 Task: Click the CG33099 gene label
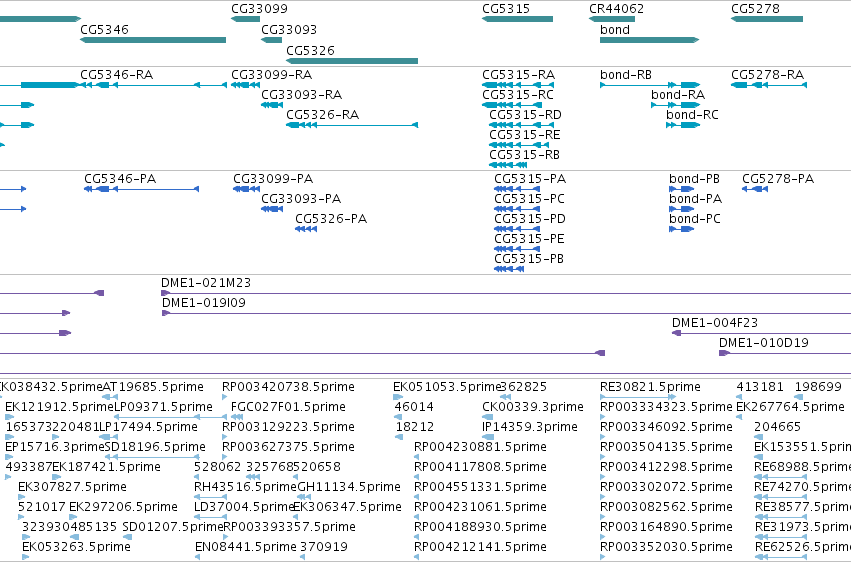[x=259, y=9]
